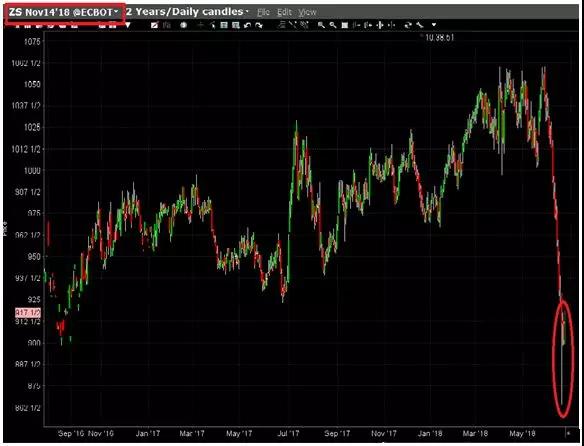This screenshot has width=584, height=446.
Task: Expand the 2 Years/Daily candles period selector
Action: click(x=187, y=12)
